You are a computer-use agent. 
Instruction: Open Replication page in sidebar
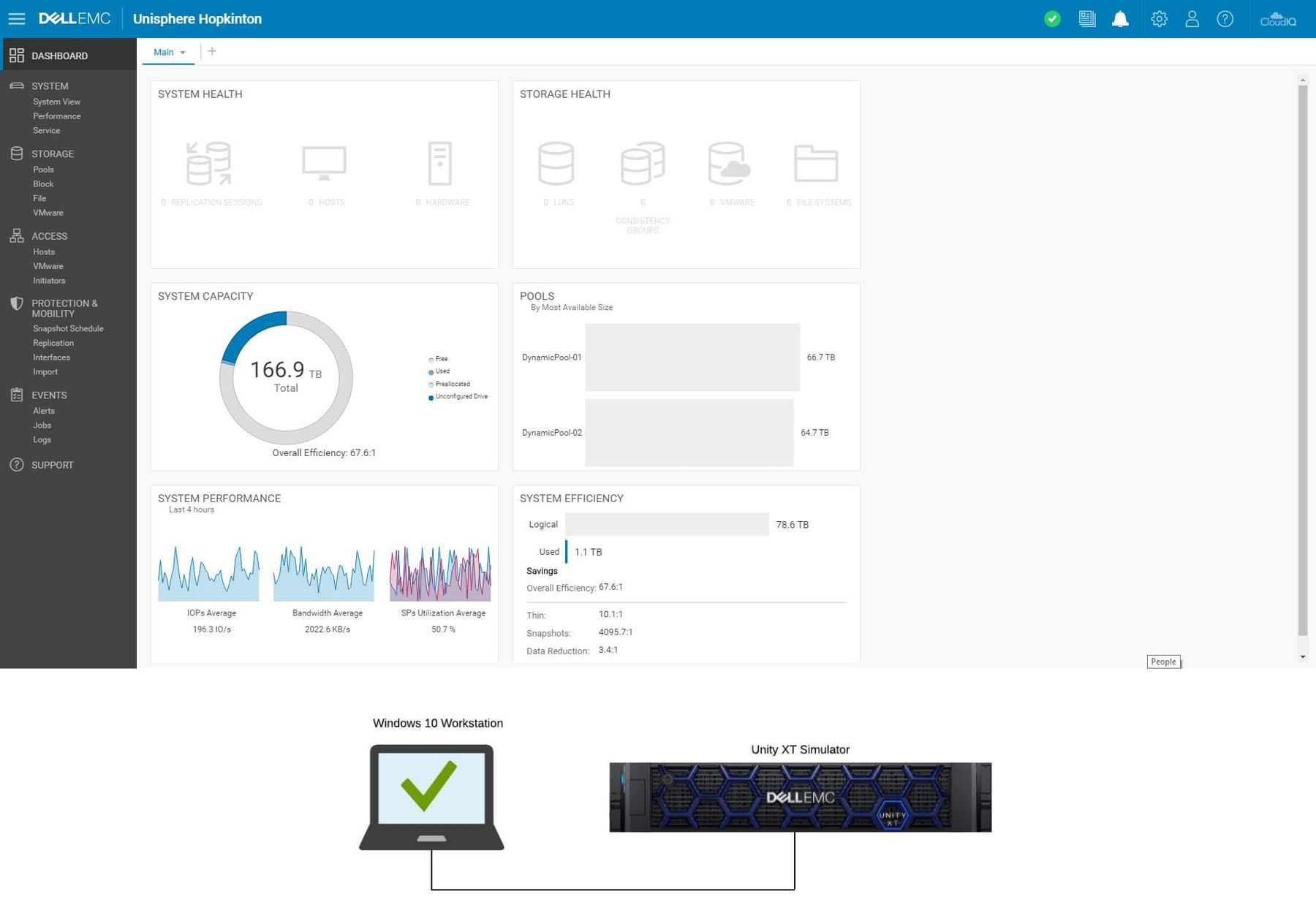point(53,343)
